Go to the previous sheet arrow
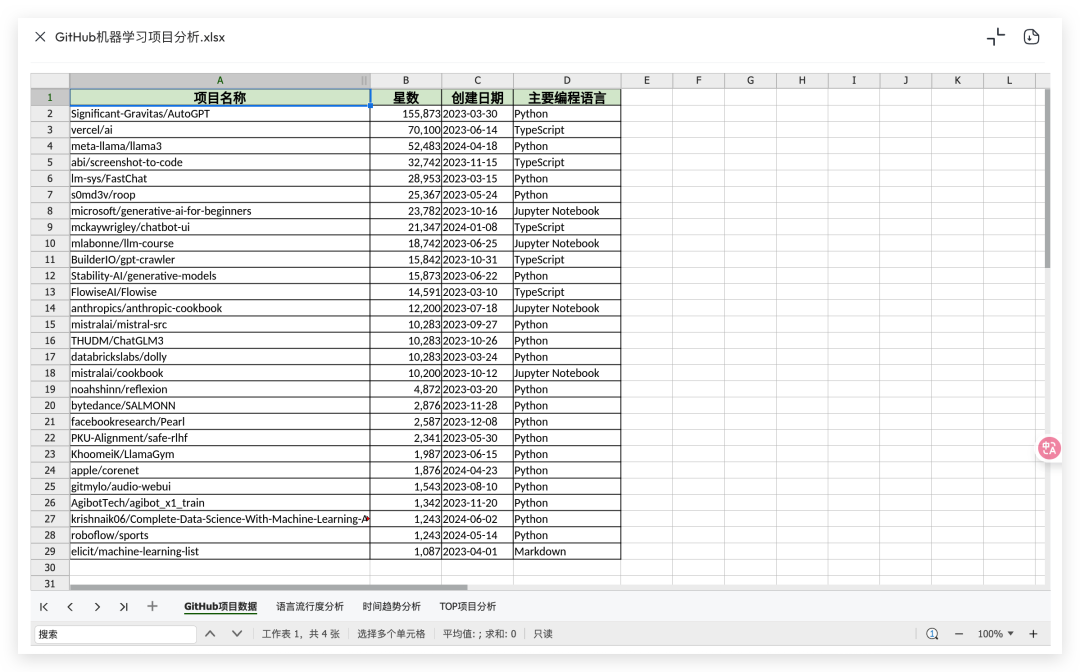The width and height of the screenshot is (1080, 672). 70,607
